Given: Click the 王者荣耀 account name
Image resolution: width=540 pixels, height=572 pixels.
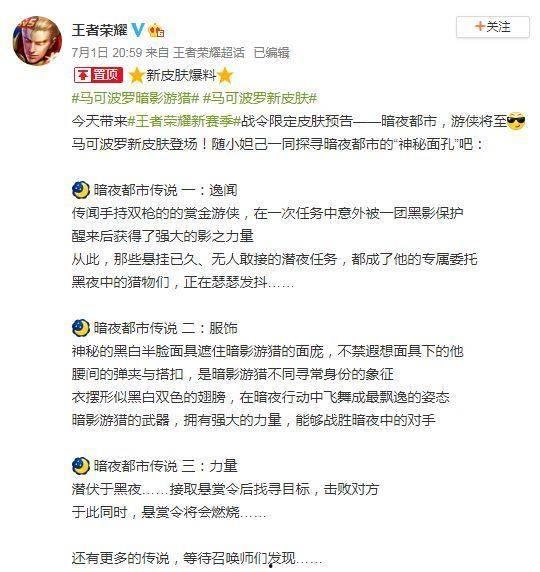Looking at the screenshot, I should (99, 30).
